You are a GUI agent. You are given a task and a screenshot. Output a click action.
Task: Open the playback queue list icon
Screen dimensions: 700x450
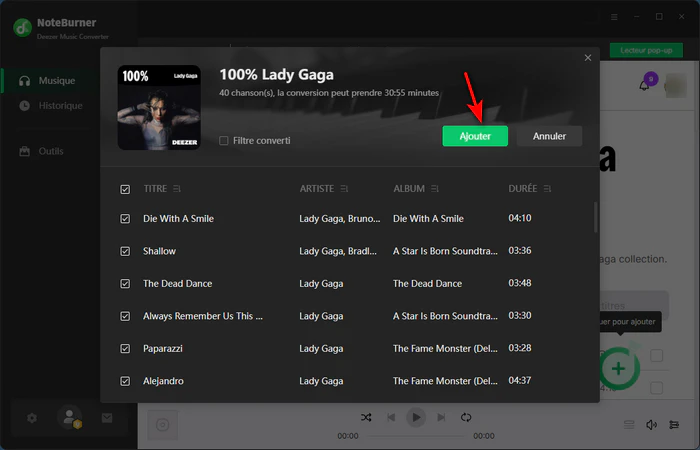629,425
